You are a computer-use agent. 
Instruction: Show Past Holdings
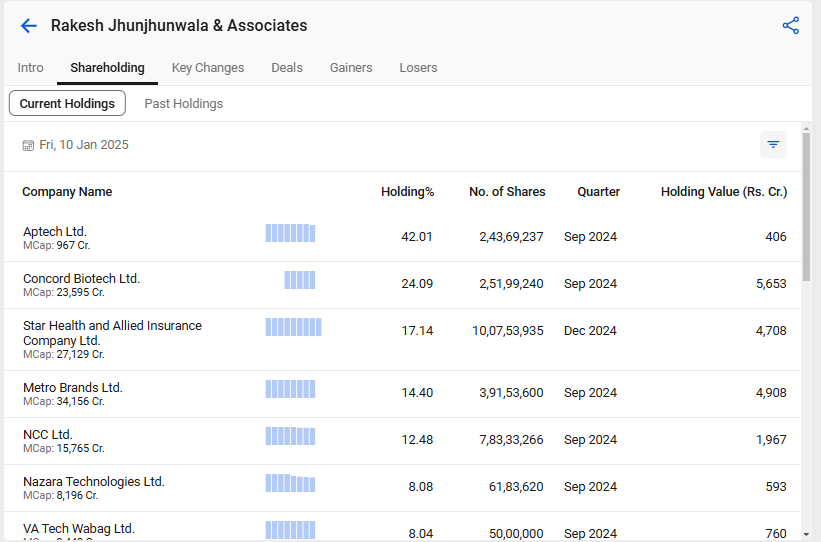[x=184, y=104]
